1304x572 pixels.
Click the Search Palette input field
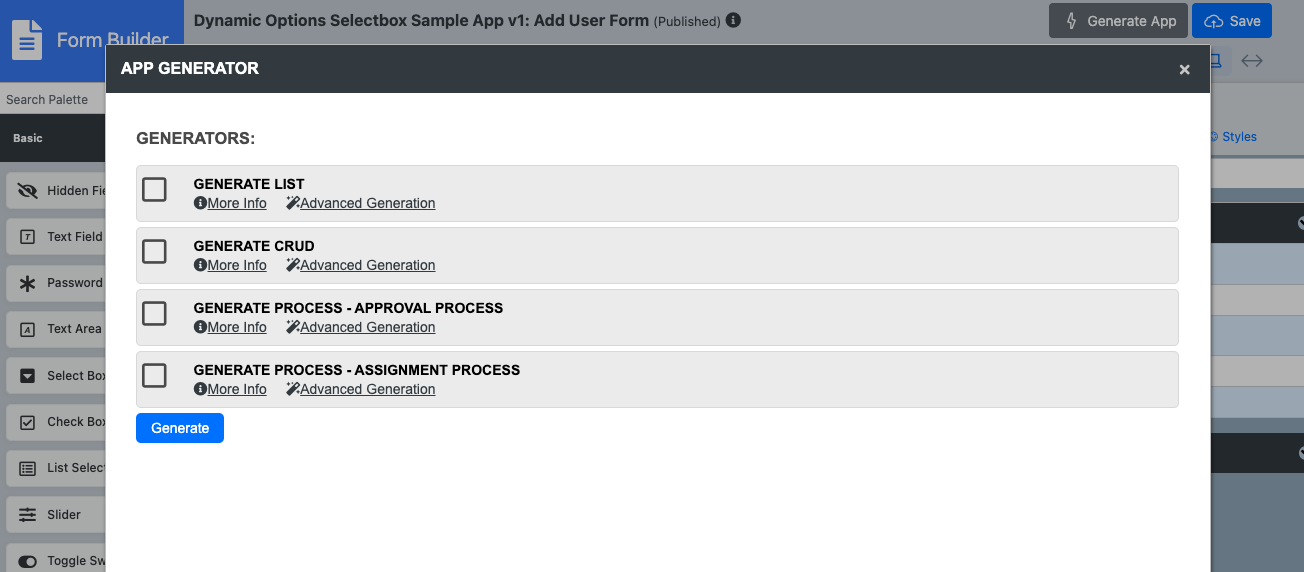(x=50, y=99)
